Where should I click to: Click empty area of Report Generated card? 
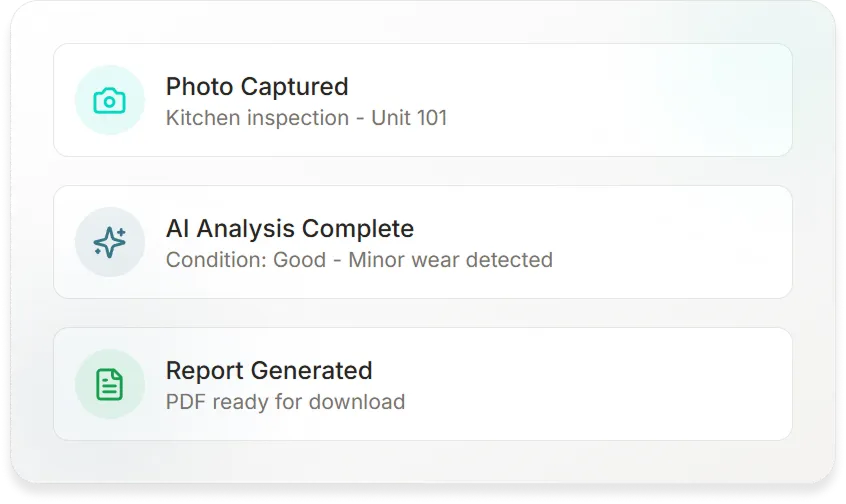coord(620,384)
